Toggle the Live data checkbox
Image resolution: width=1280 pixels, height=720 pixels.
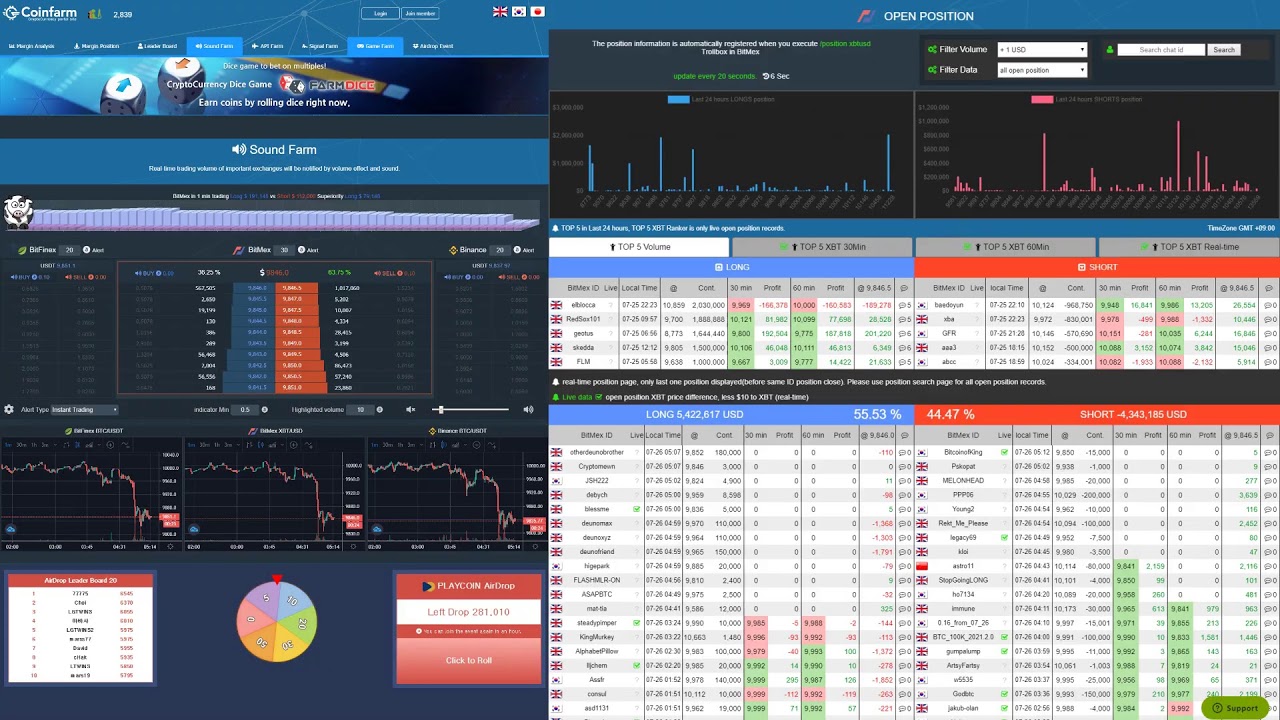point(598,397)
